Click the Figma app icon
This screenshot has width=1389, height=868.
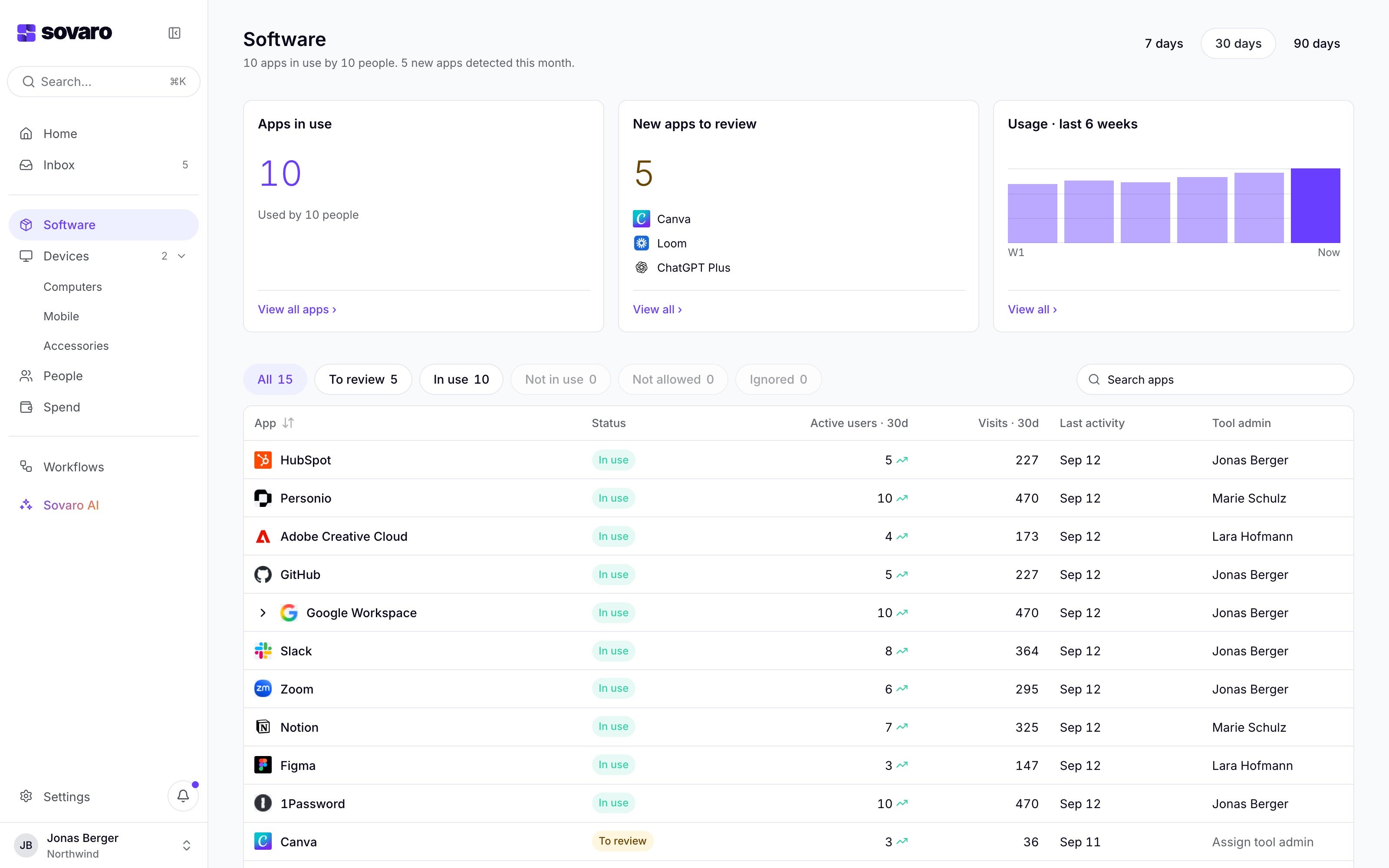point(263,765)
